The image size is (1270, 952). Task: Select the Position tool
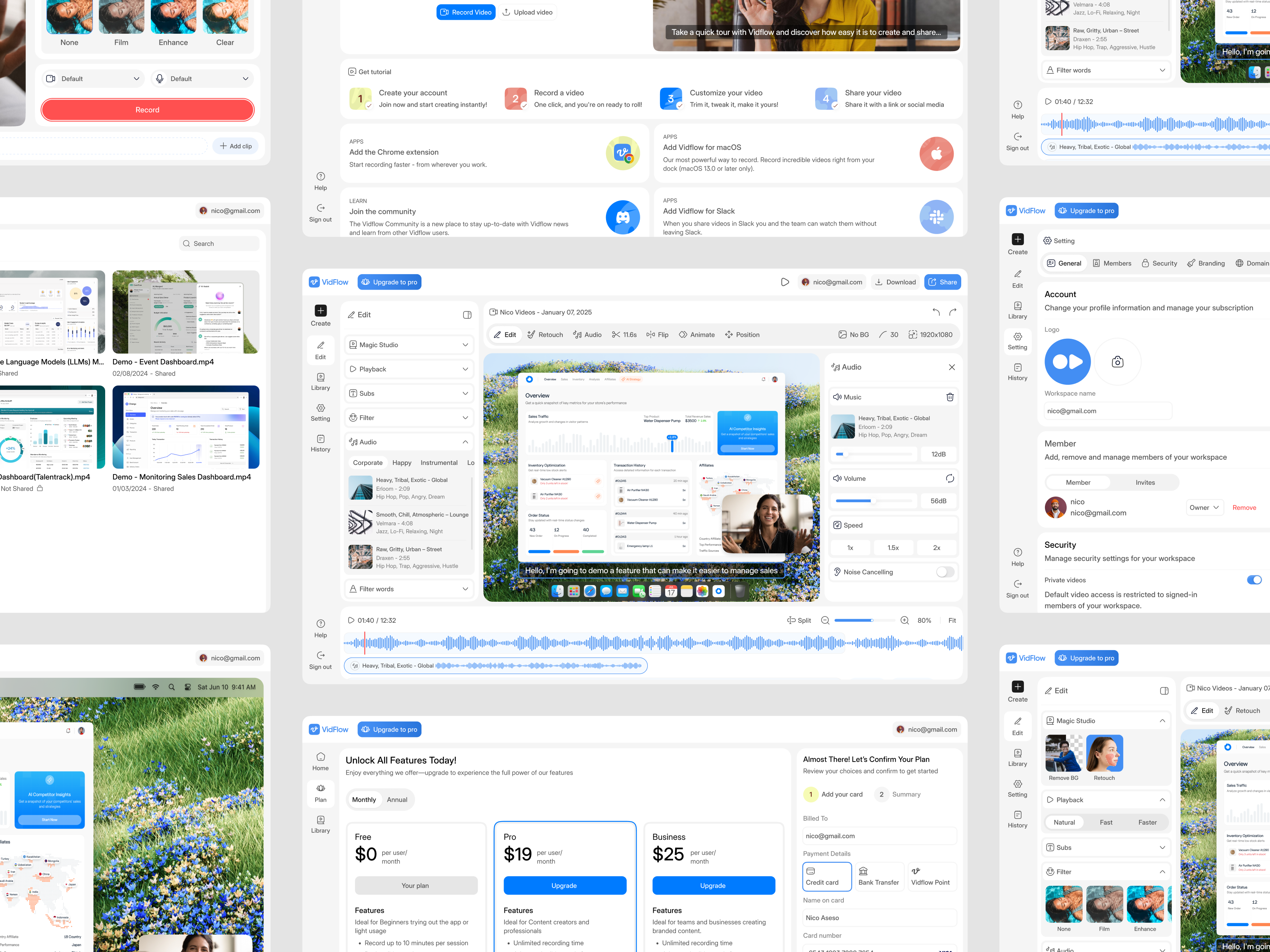(x=742, y=334)
